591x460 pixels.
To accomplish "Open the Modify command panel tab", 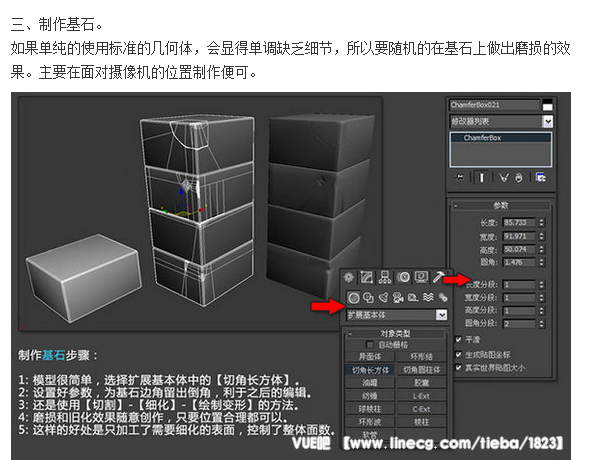I will coord(367,278).
